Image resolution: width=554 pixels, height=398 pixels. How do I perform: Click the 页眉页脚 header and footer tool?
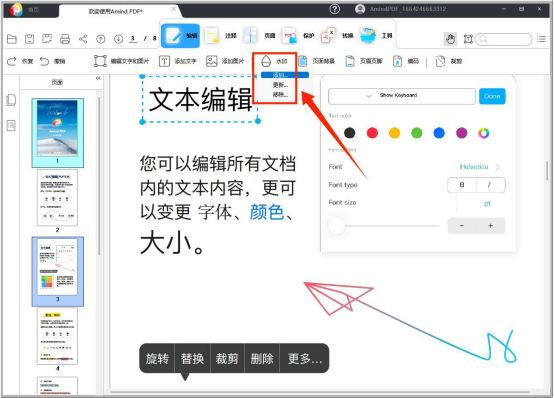point(364,61)
